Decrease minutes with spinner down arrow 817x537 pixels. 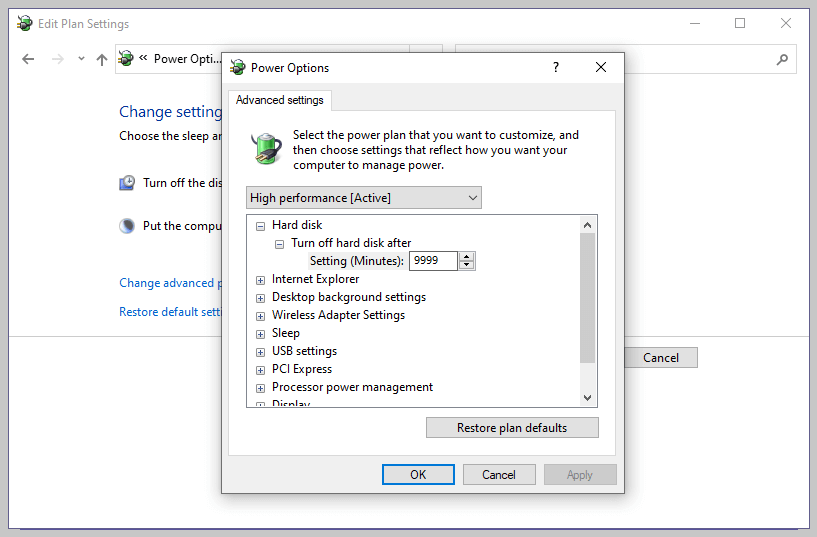(466, 265)
